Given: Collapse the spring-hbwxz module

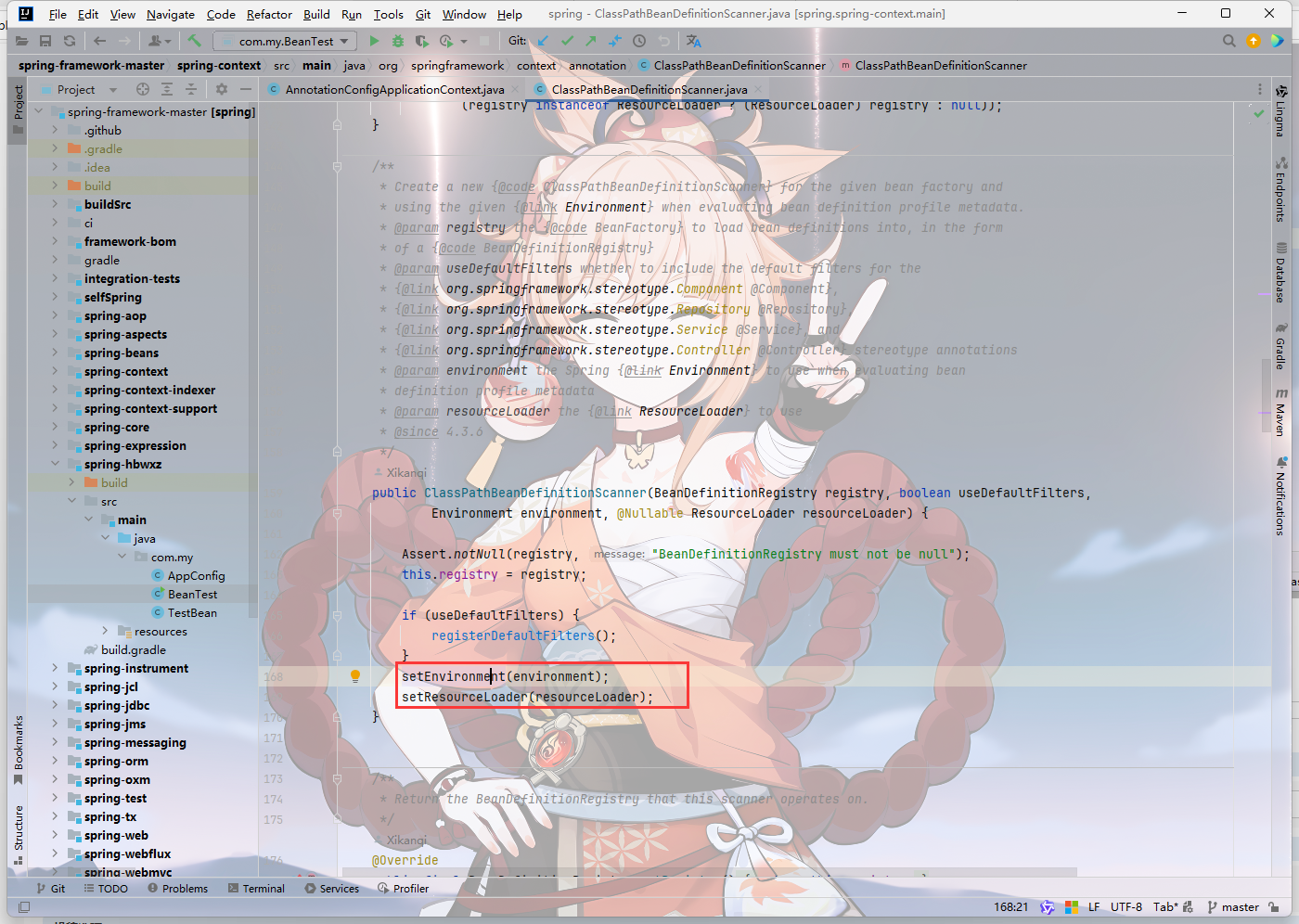Looking at the screenshot, I should 55,464.
